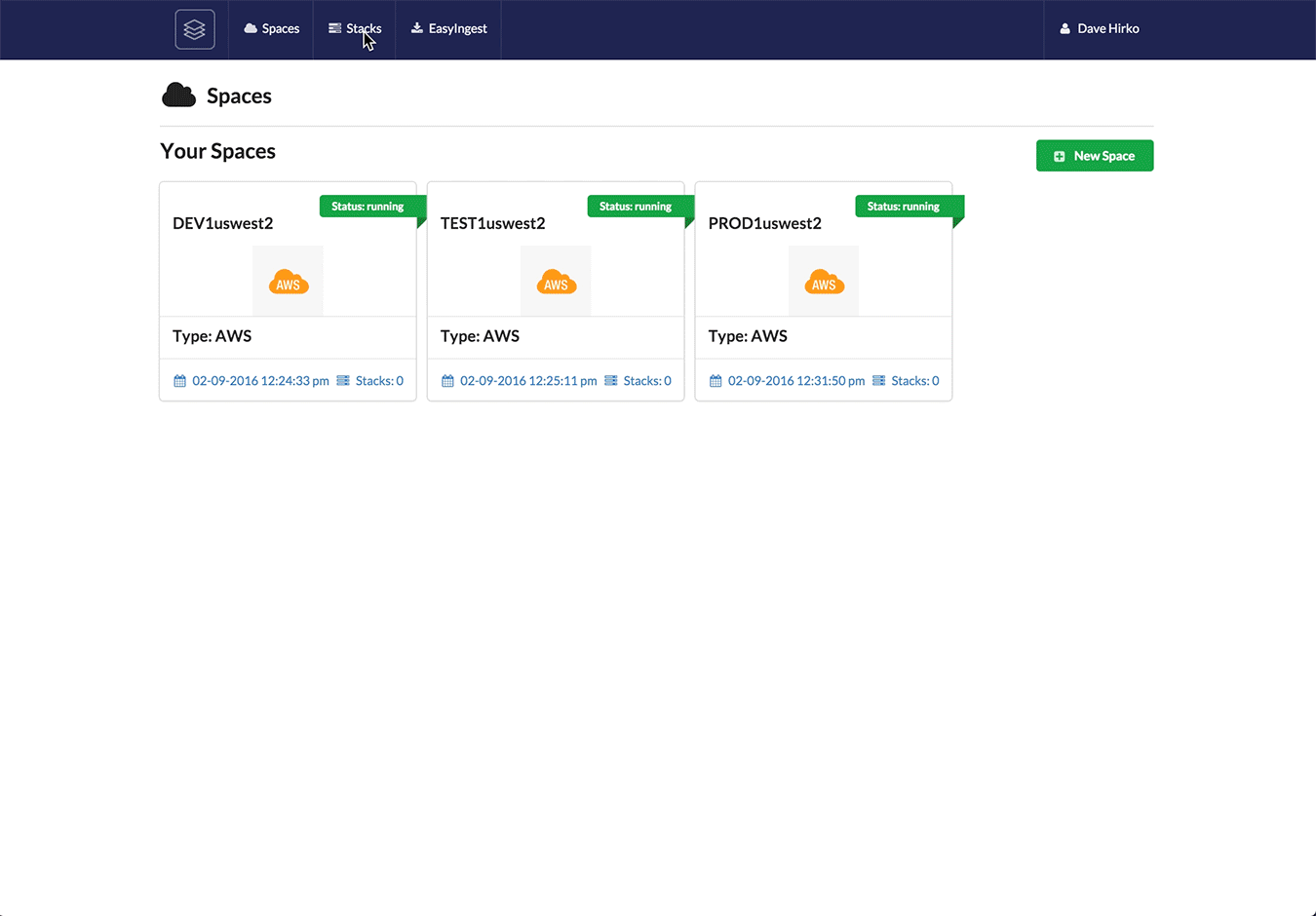Click the AWS cloud icon in TEST1uswest2 card
1316x916 pixels.
coord(557,282)
